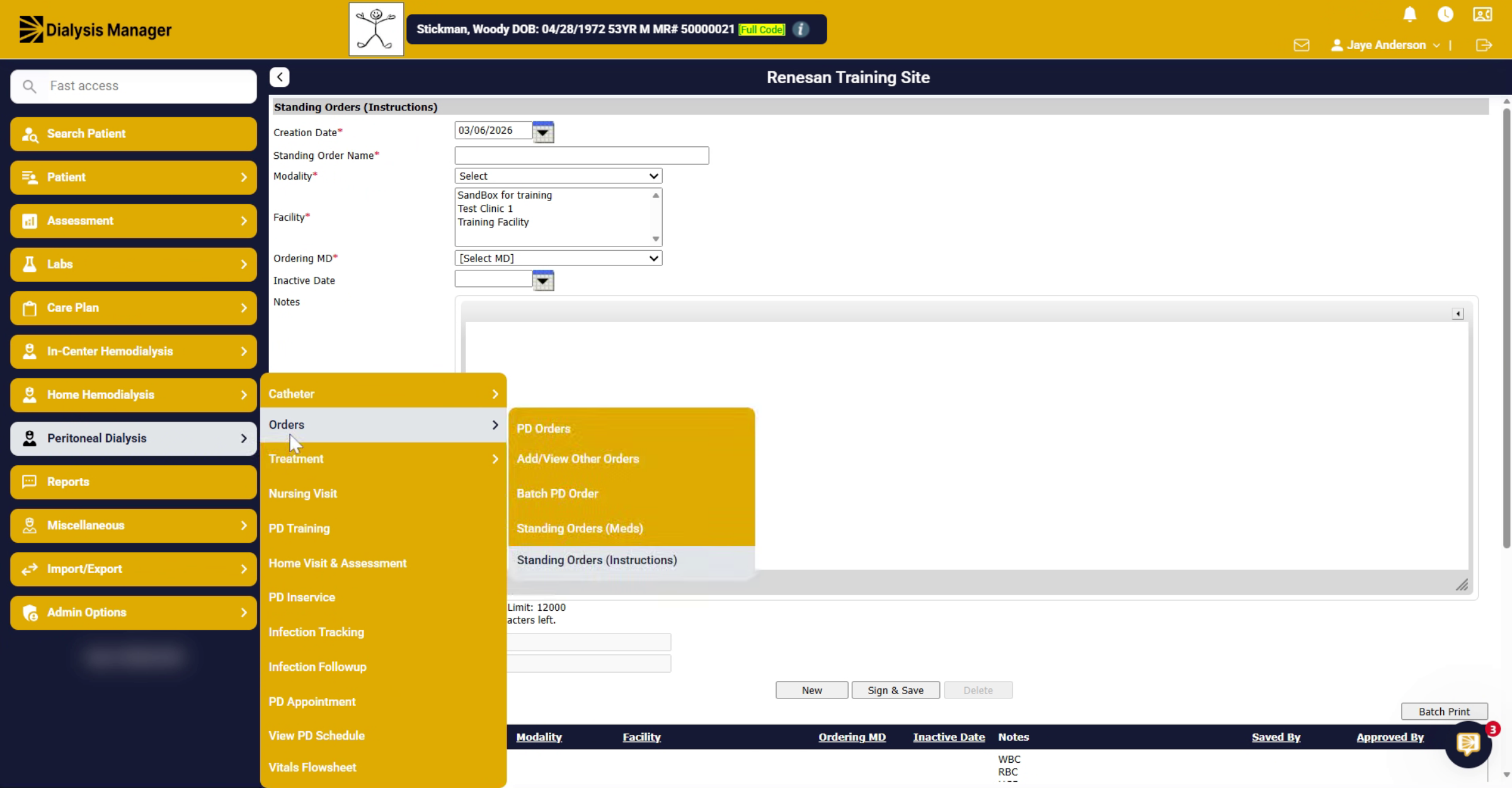This screenshot has width=1512, height=788.
Task: Open the Modality dropdown
Action: (x=558, y=176)
